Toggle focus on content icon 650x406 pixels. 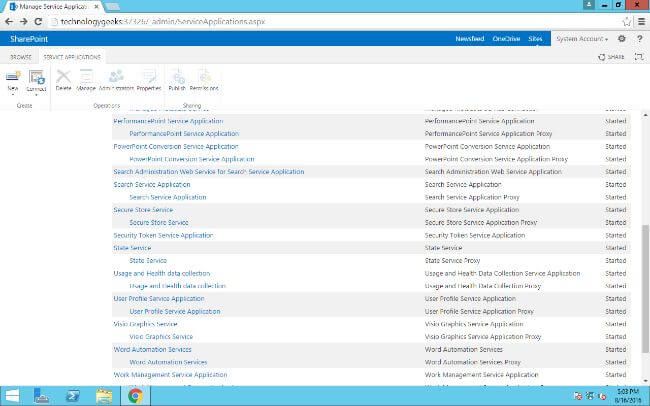(x=639, y=57)
